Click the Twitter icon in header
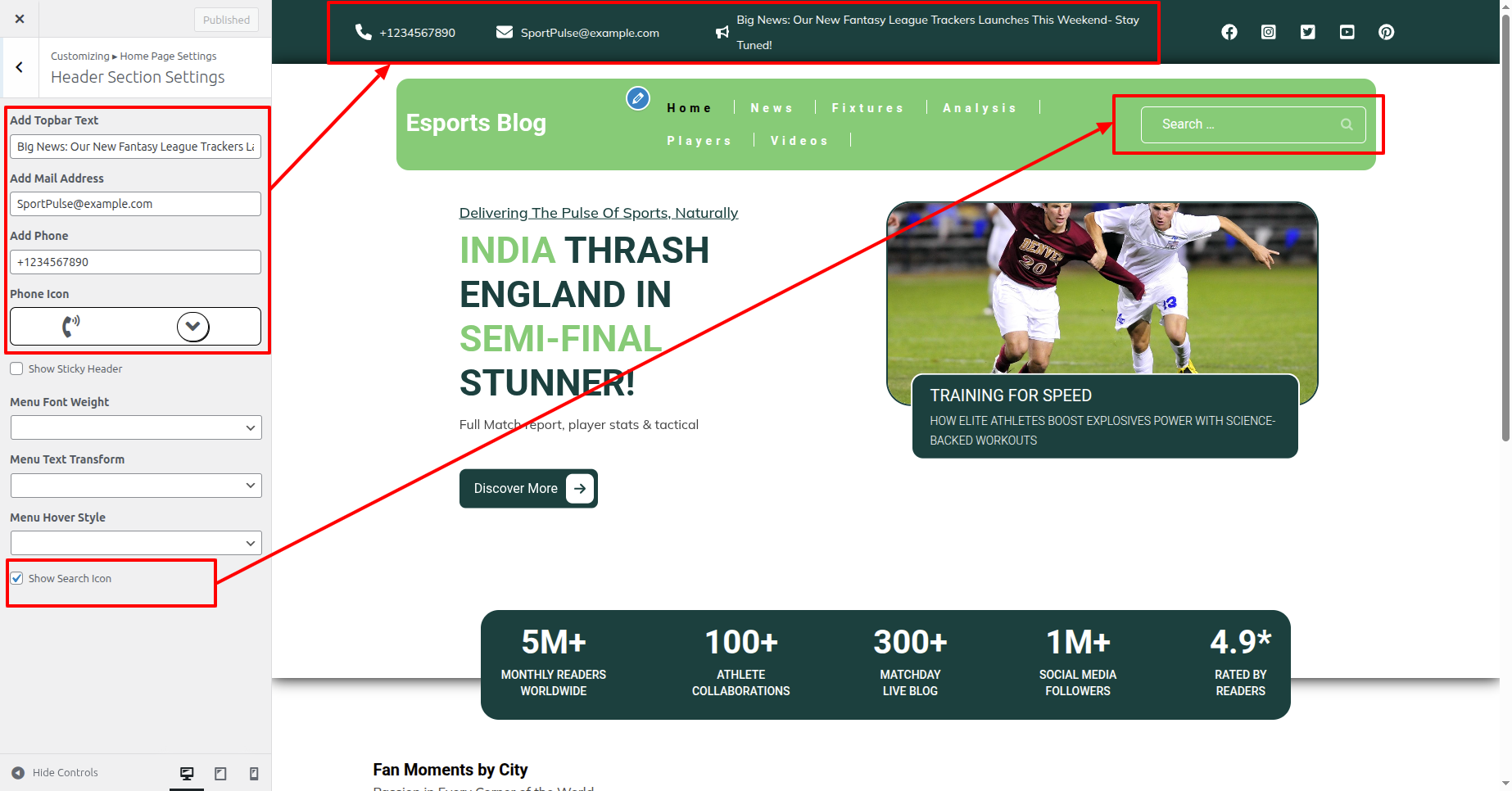Image resolution: width=1512 pixels, height=791 pixels. (x=1307, y=32)
